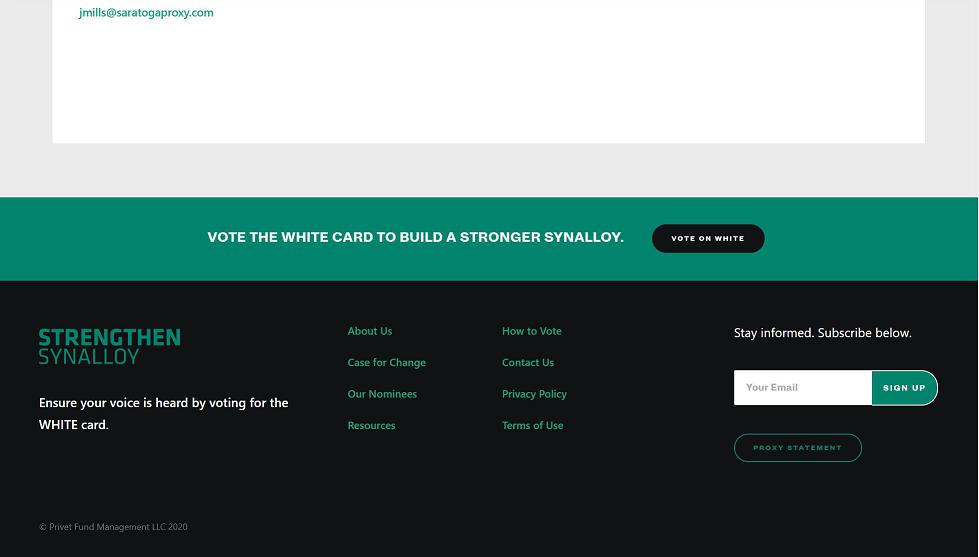Click the 'Vote the white card' banner heading
The width and height of the screenshot is (979, 557).
tap(415, 238)
